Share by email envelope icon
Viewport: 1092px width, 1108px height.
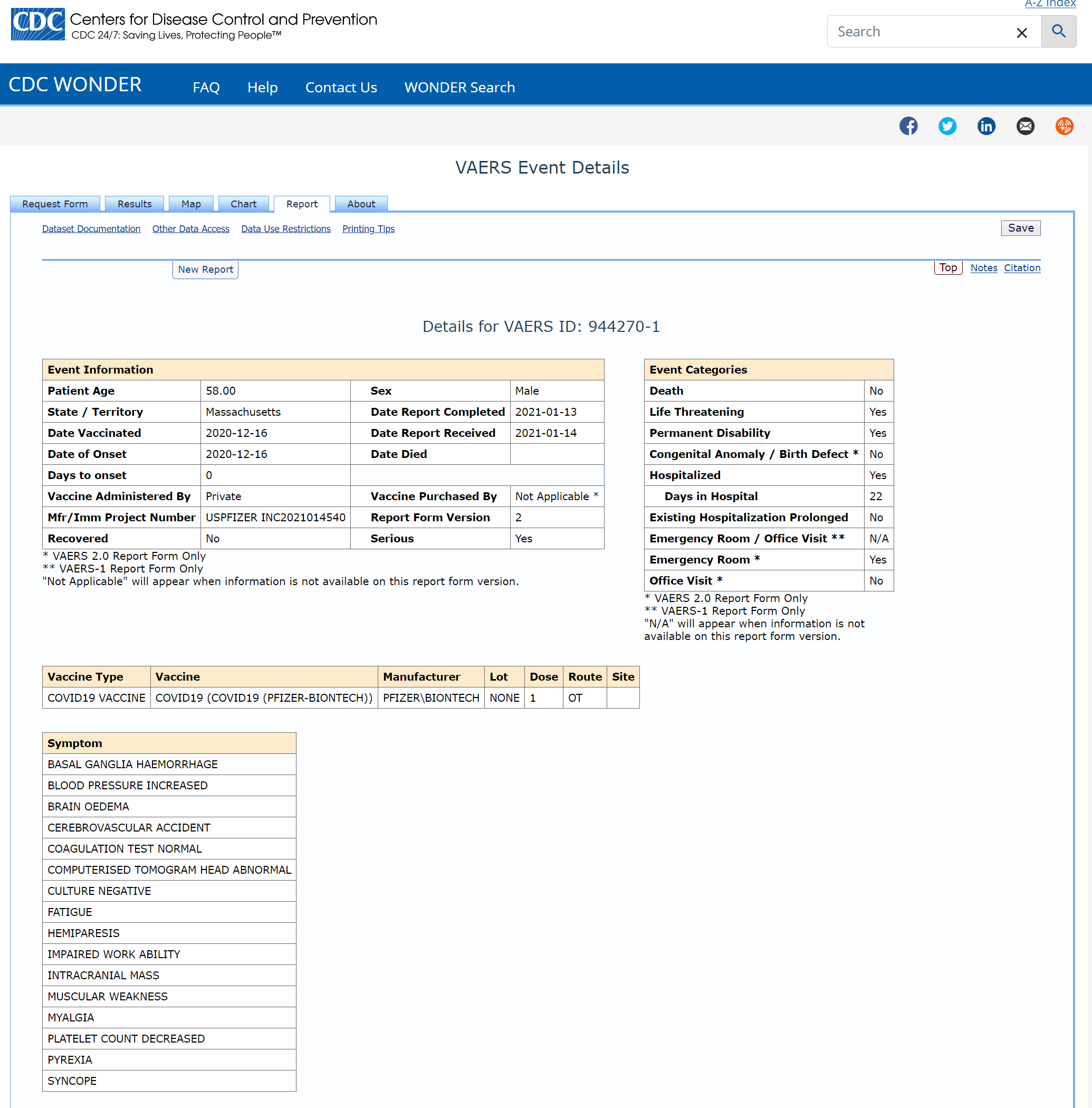click(1026, 126)
